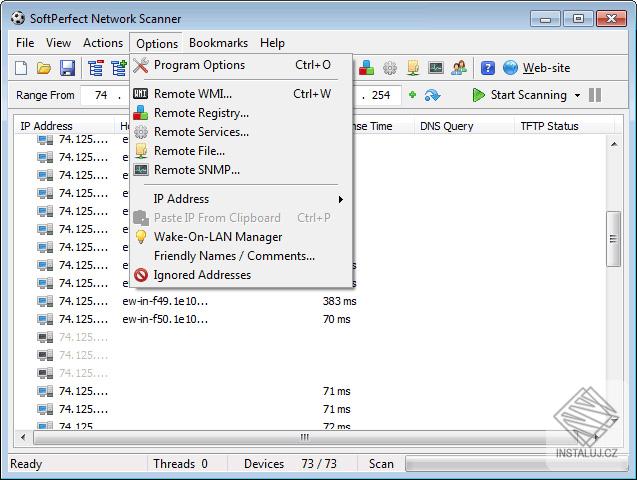Open the File menu
The image size is (637, 480).
point(25,43)
